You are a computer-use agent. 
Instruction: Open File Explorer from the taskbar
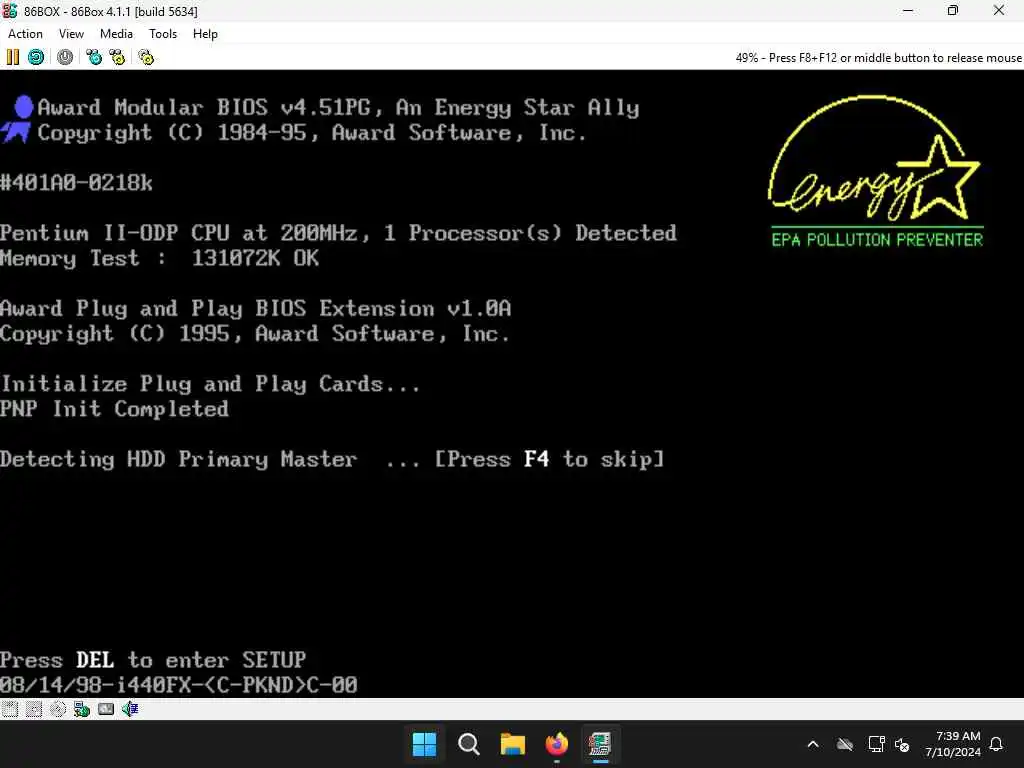click(513, 744)
